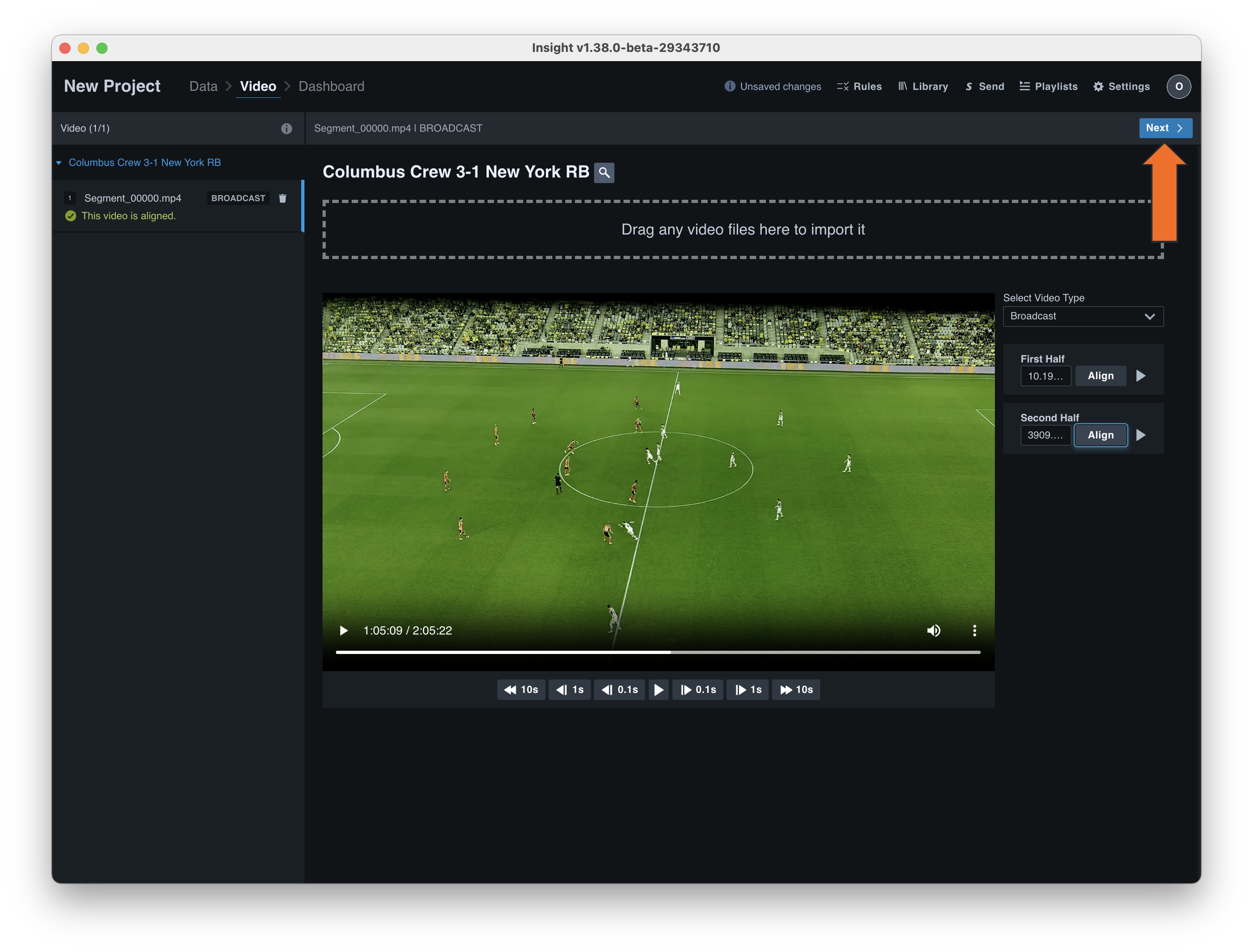Image resolution: width=1253 pixels, height=952 pixels.
Task: Skip forward the video by 10s
Action: click(796, 690)
